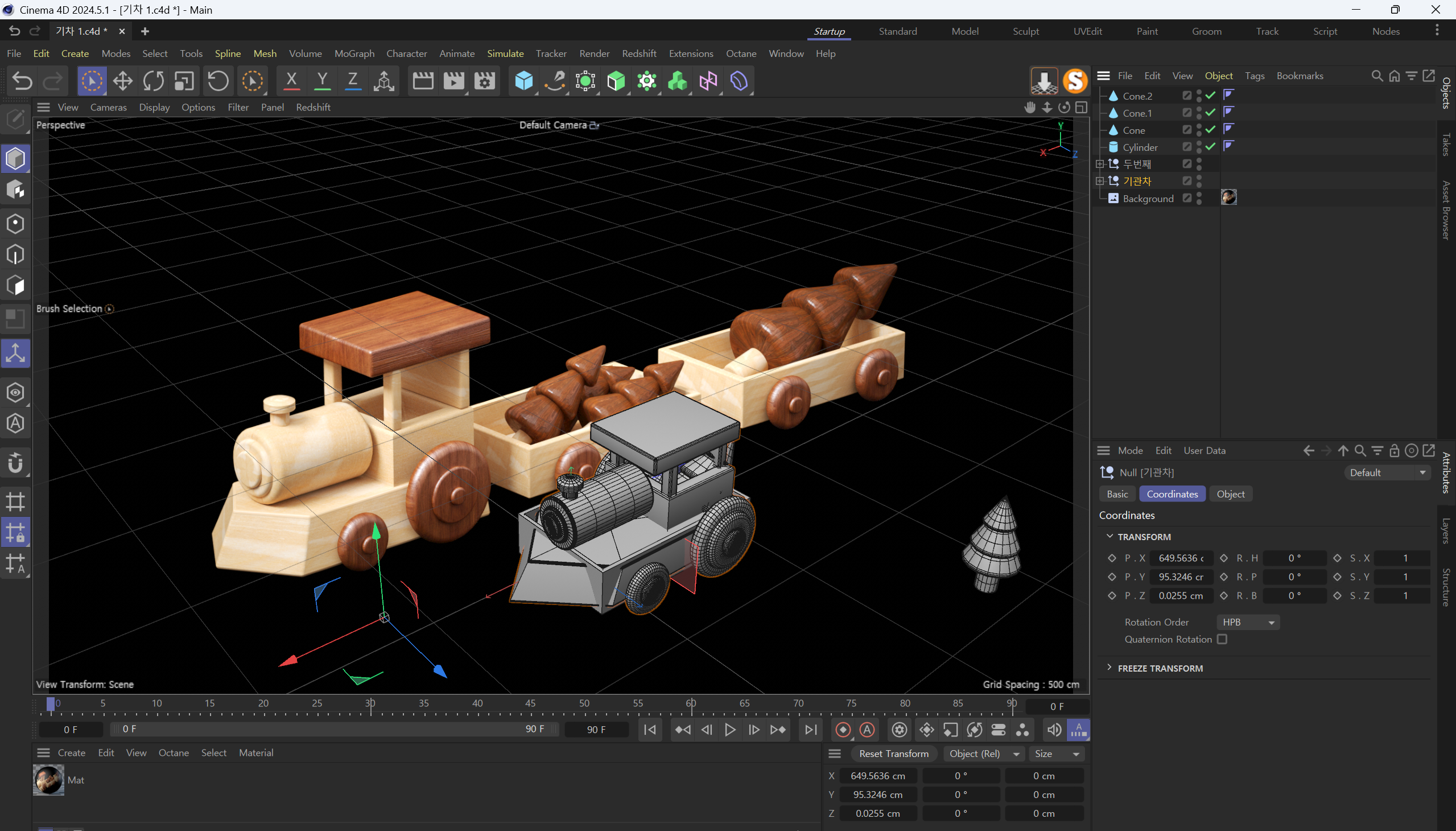Click lock icon in Attributes panel
1456x831 pixels.
[x=1395, y=451]
